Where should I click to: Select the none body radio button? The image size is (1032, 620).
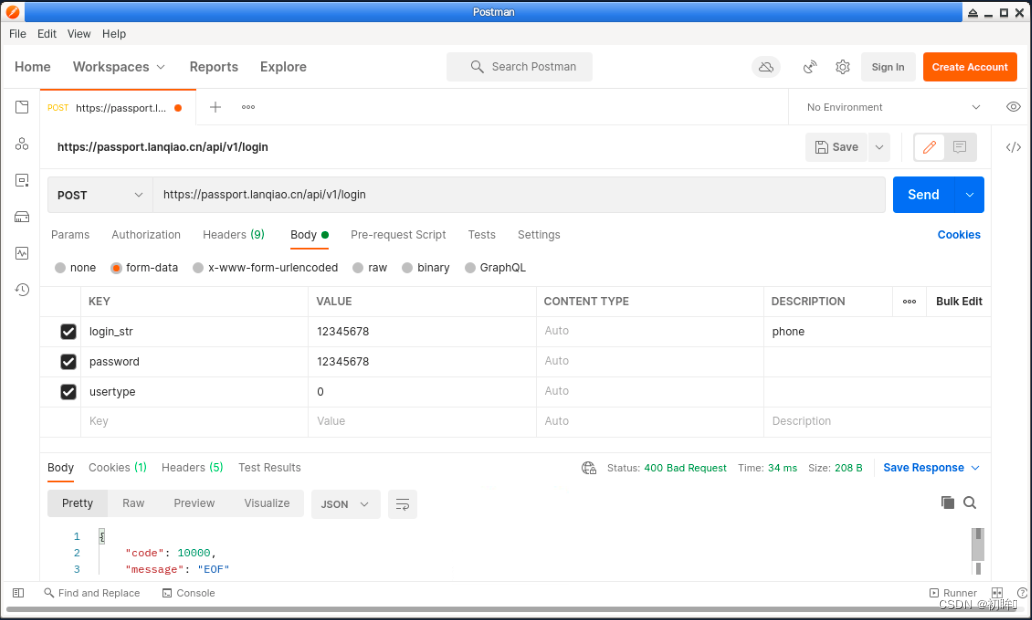(60, 268)
